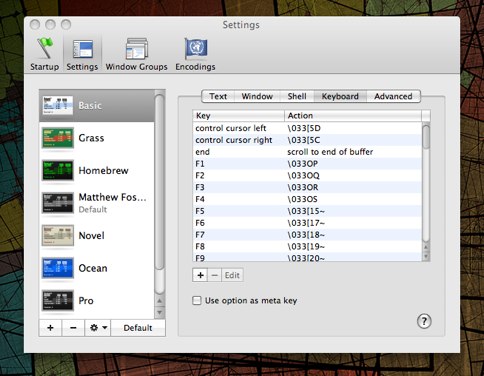
Task: Select the F2 key row
Action: tap(307, 176)
